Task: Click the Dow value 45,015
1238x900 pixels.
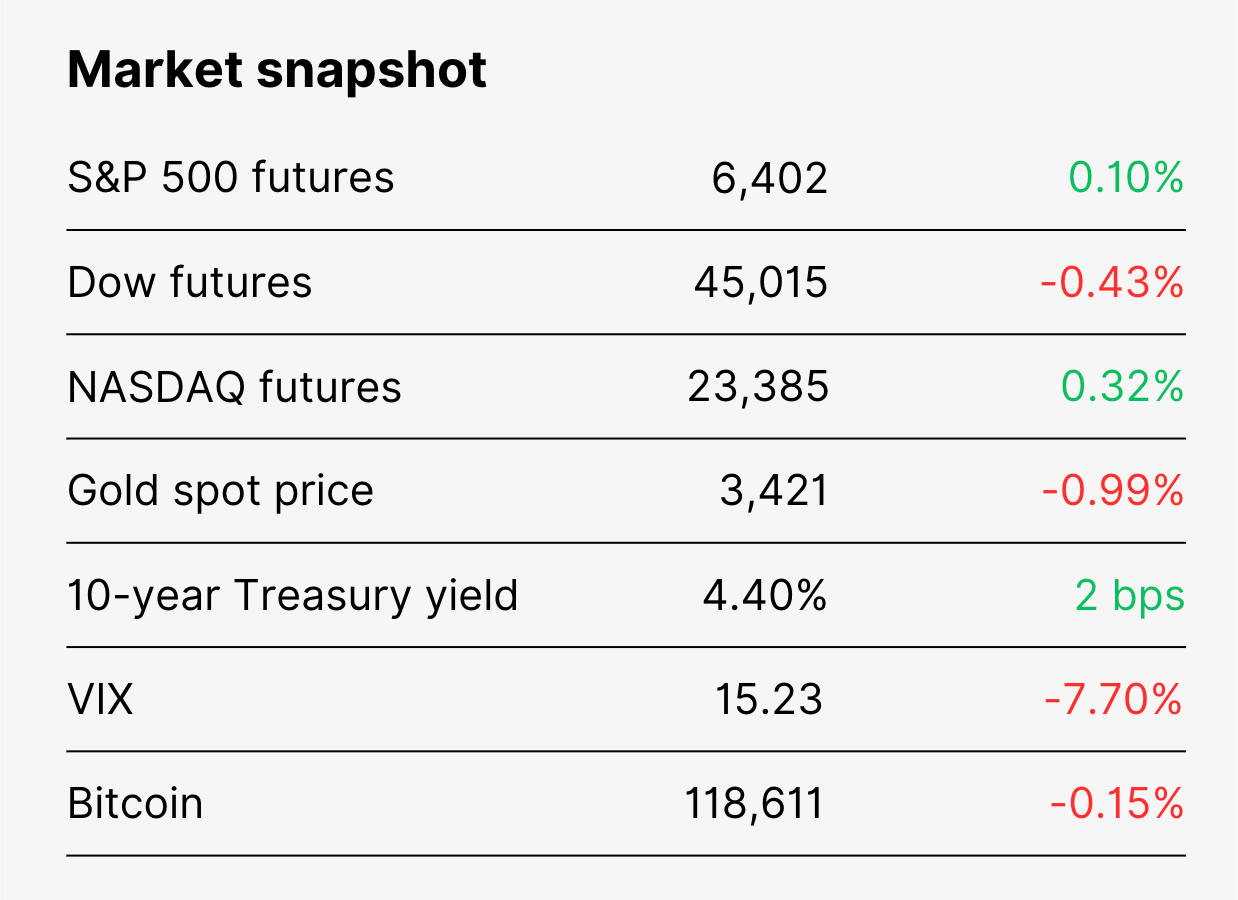Action: pos(761,283)
